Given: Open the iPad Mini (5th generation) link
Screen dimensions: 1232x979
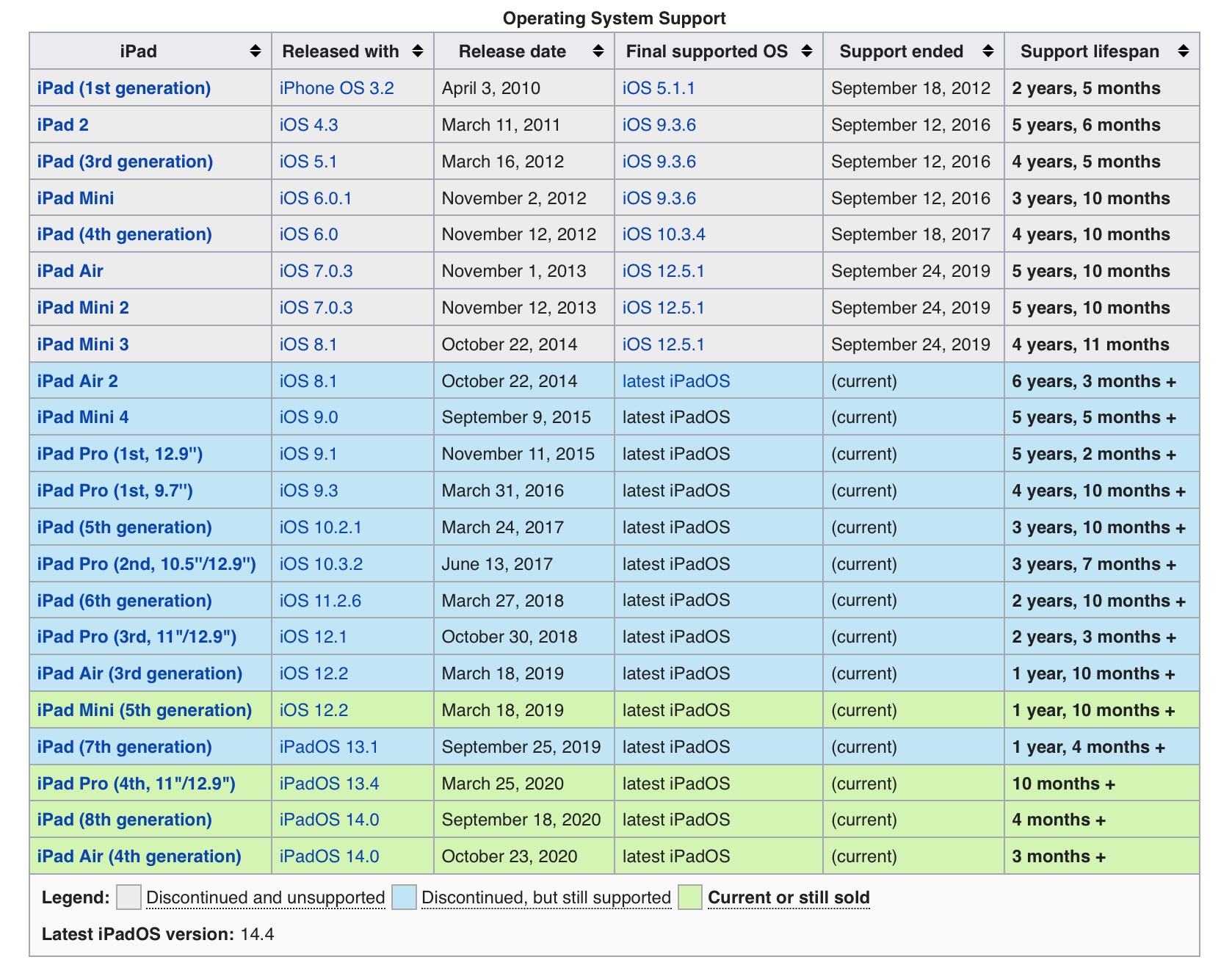Looking at the screenshot, I should [x=145, y=710].
